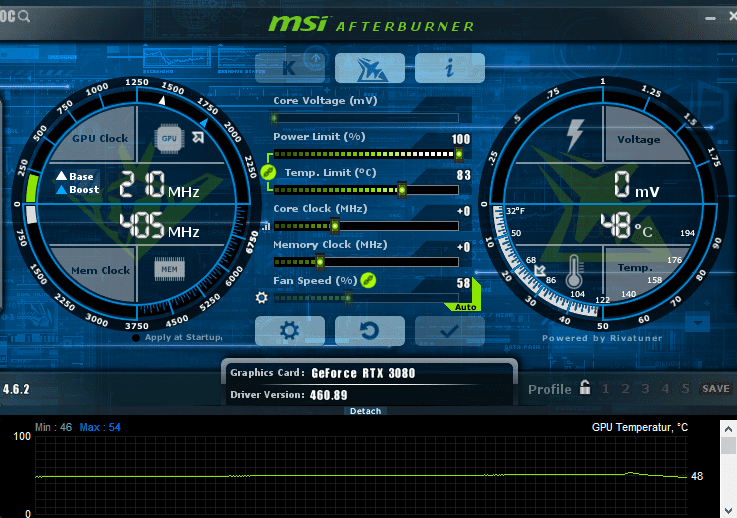Select profile slot 4
Viewport: 737px width, 518px height.
[x=665, y=389]
